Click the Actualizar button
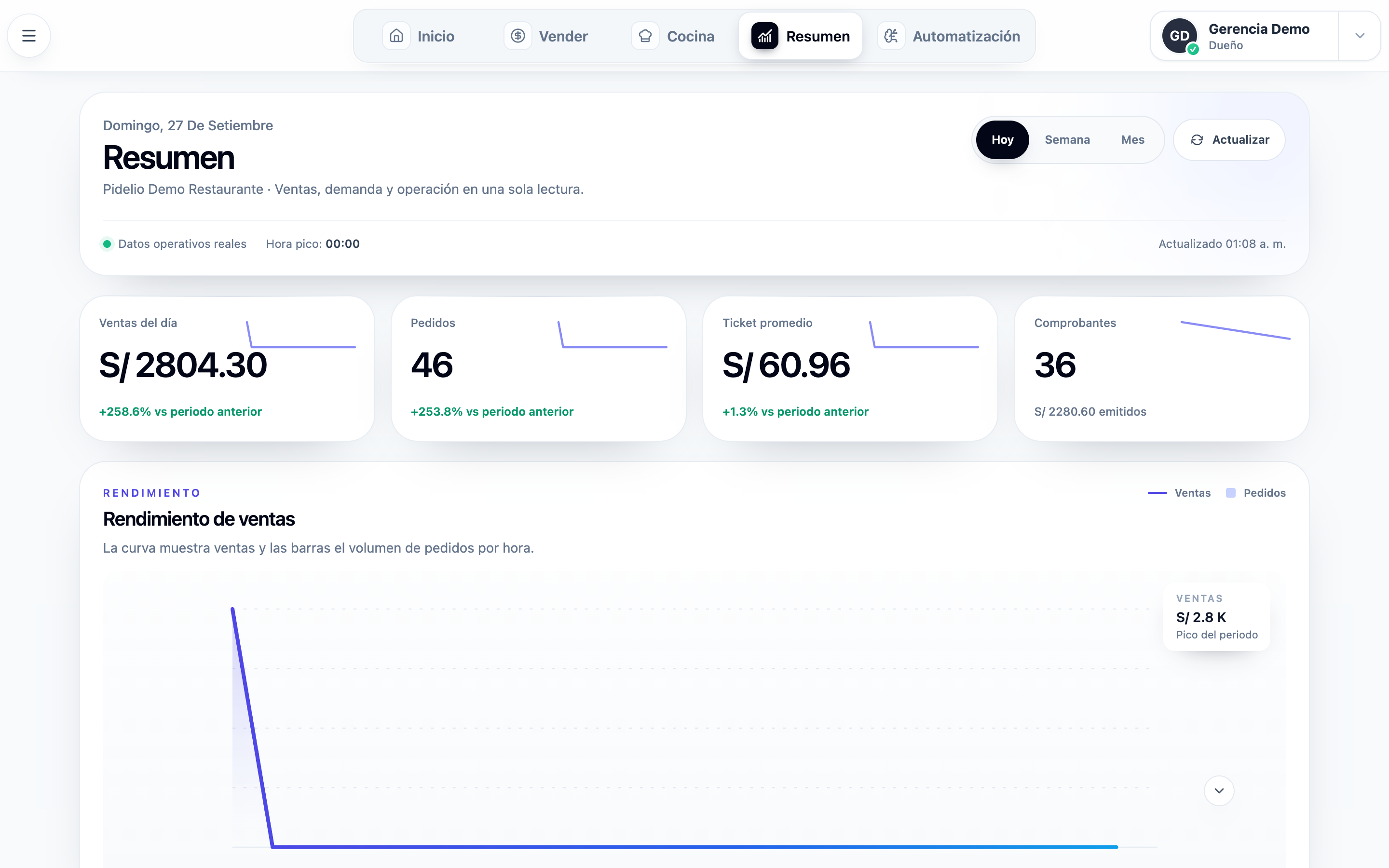This screenshot has height=868, width=1389. coord(1229,140)
